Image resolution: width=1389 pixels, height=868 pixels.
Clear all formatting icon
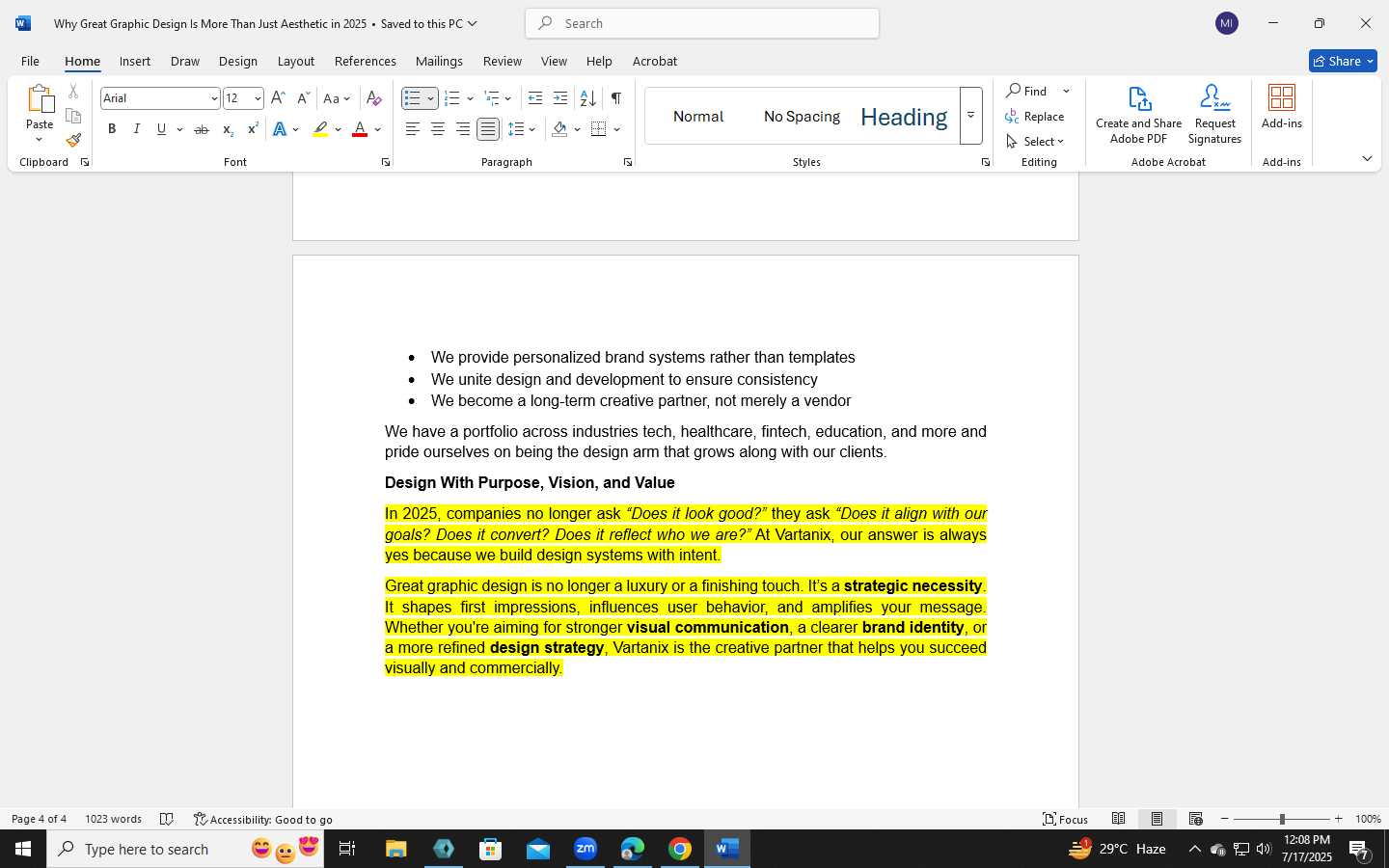click(374, 98)
